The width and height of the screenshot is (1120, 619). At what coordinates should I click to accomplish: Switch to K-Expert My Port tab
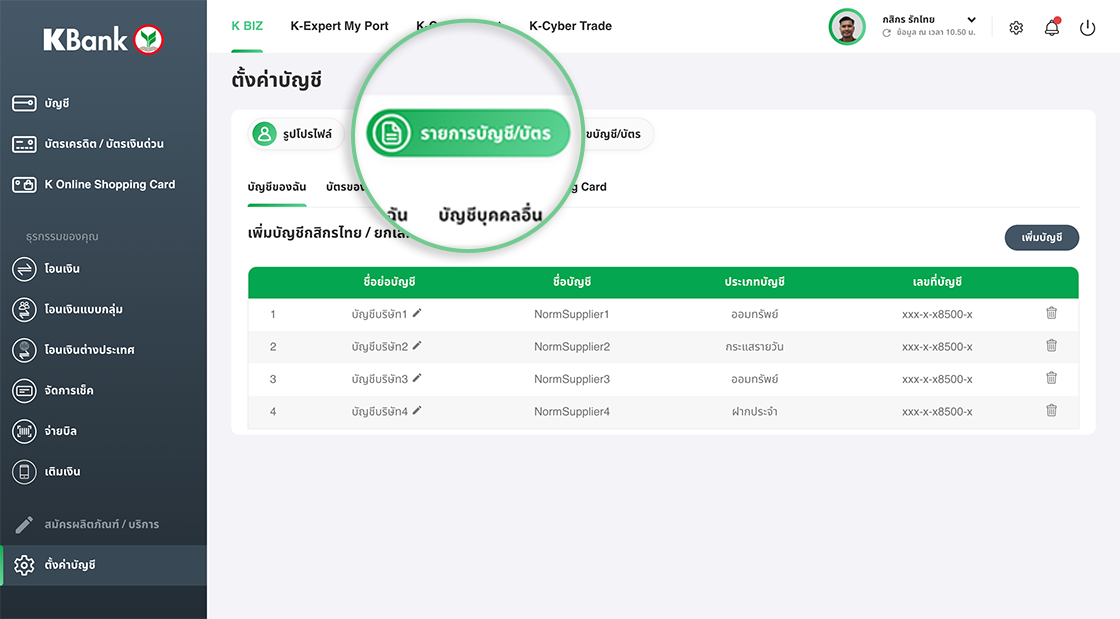click(x=339, y=26)
